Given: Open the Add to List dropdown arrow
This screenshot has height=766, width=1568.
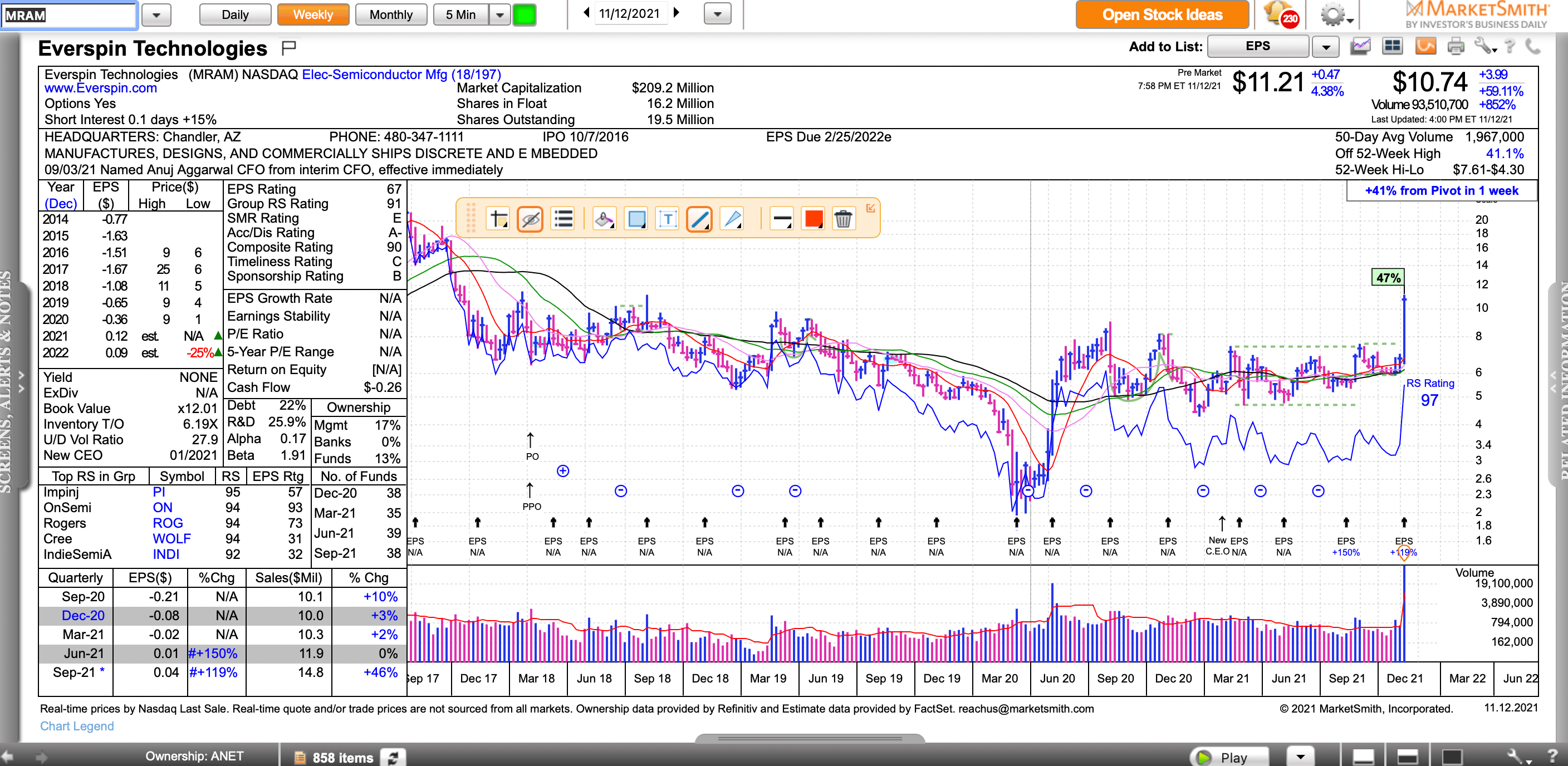Looking at the screenshot, I should pos(1325,47).
